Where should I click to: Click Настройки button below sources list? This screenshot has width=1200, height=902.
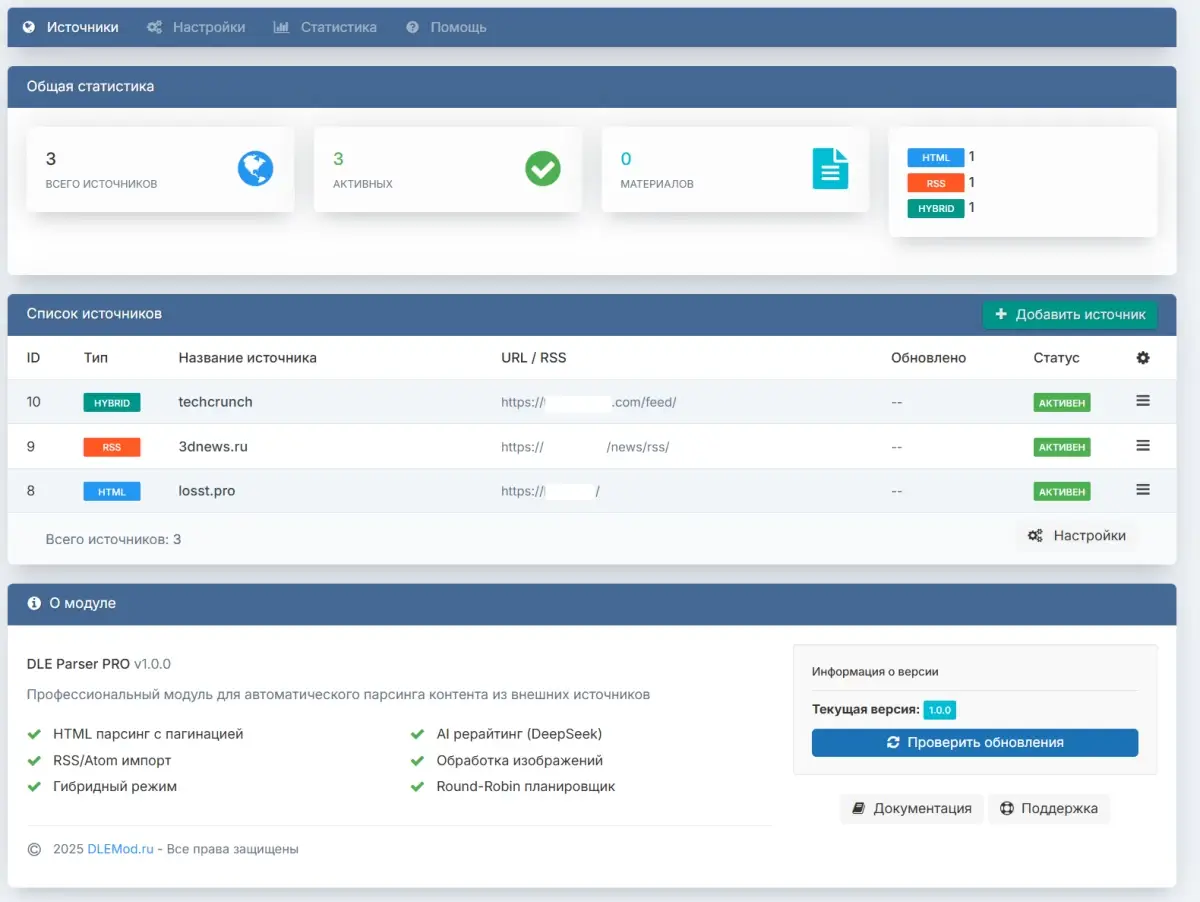[1076, 536]
